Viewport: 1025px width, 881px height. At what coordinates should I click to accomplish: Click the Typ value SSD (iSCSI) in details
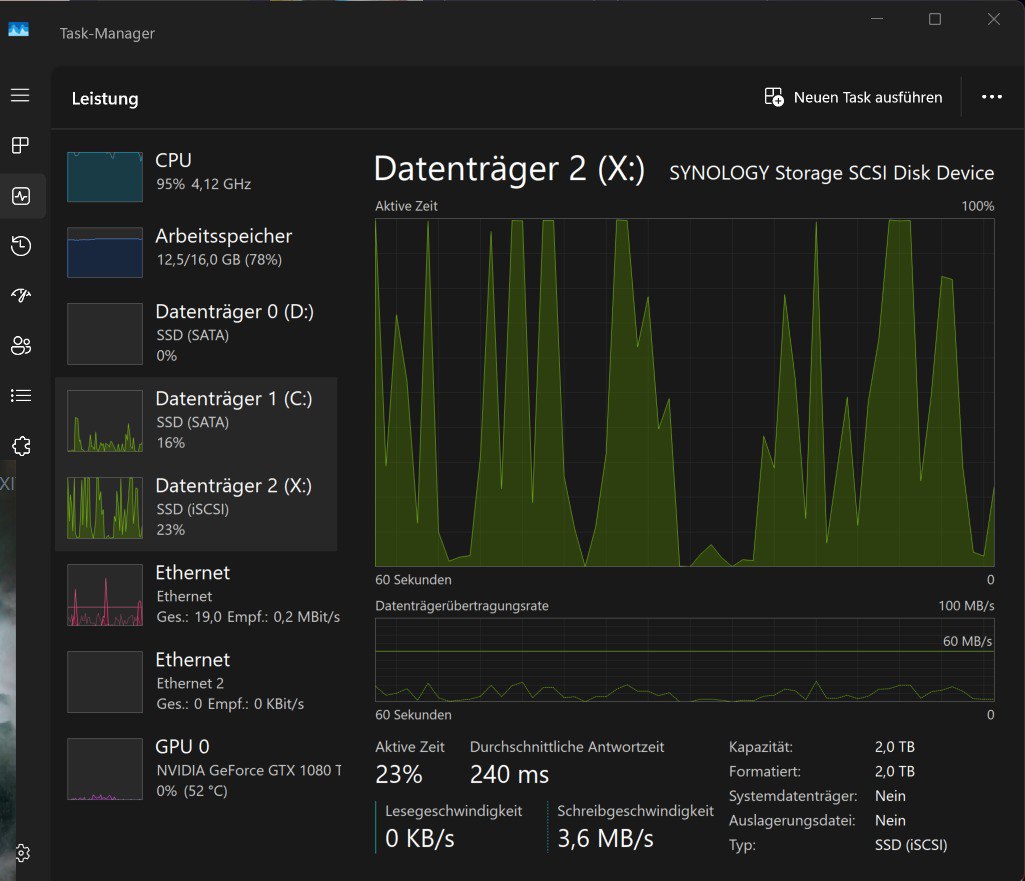click(911, 845)
